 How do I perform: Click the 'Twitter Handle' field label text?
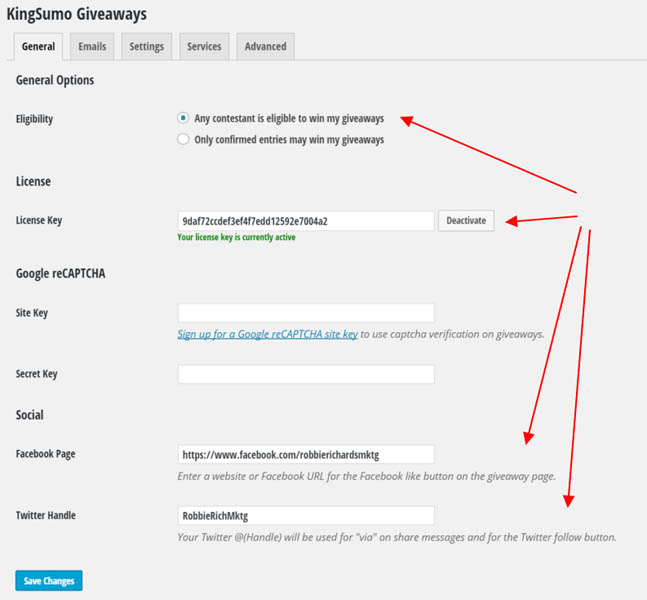(46, 516)
